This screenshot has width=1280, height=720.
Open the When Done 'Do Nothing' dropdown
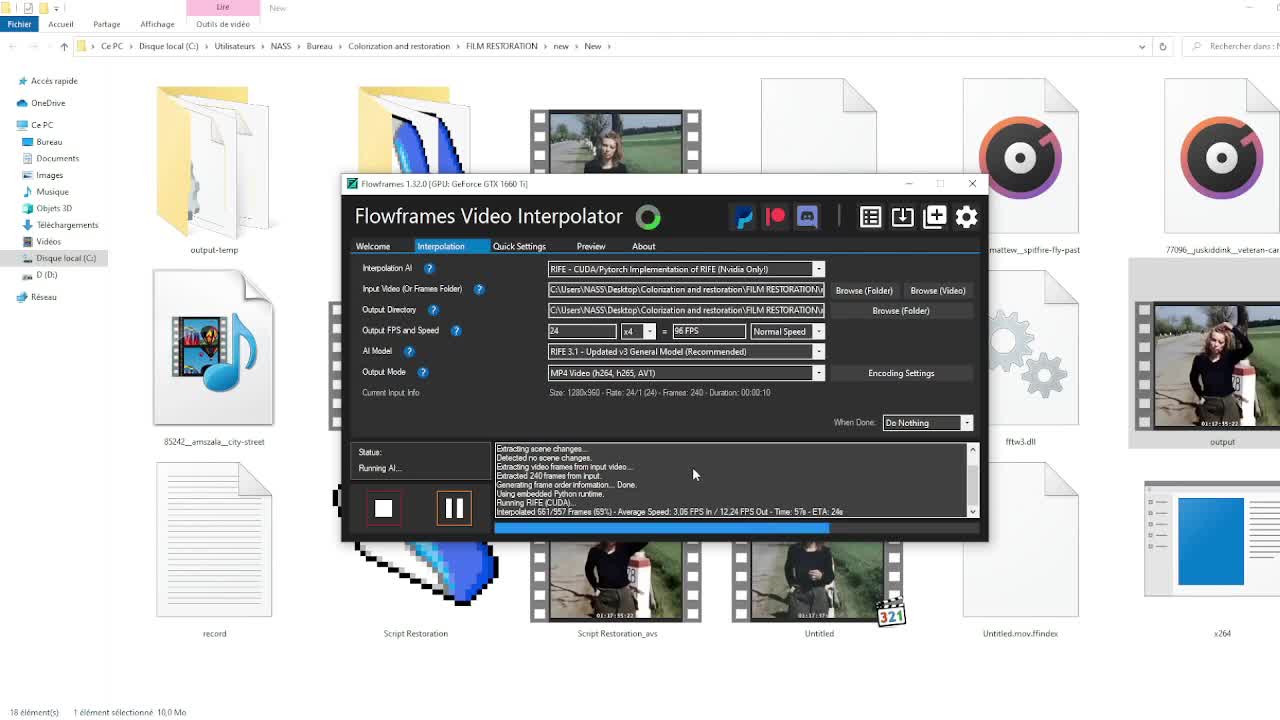(x=967, y=423)
